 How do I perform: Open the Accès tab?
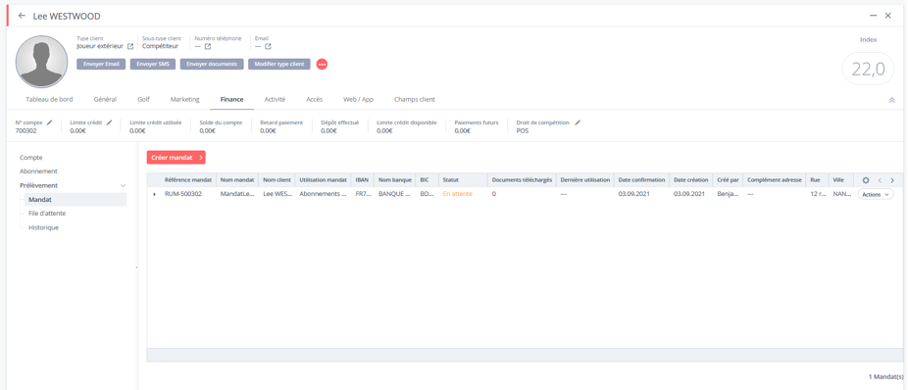314,100
